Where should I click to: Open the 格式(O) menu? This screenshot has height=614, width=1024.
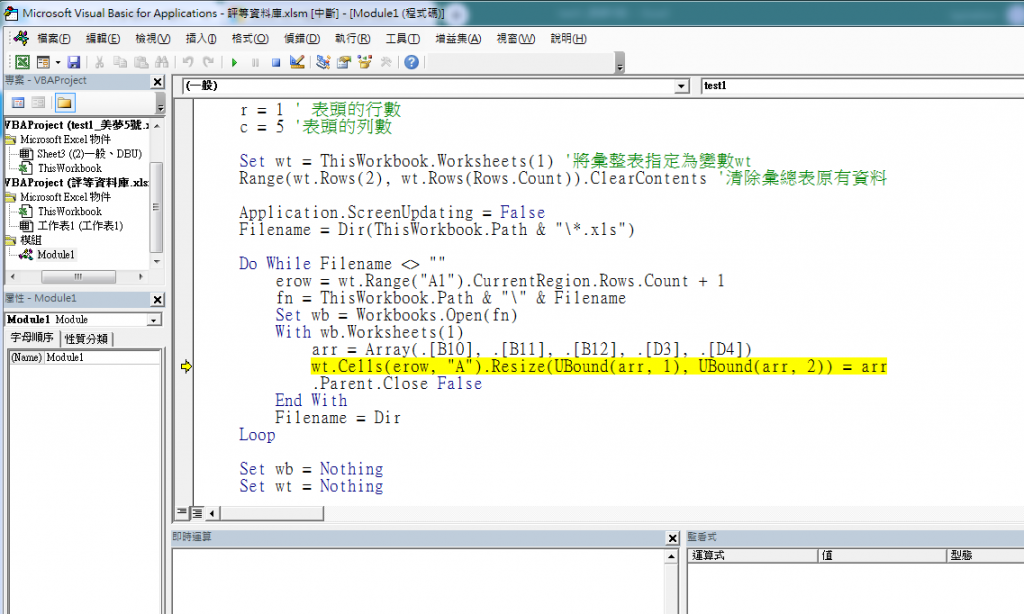pyautogui.click(x=250, y=39)
